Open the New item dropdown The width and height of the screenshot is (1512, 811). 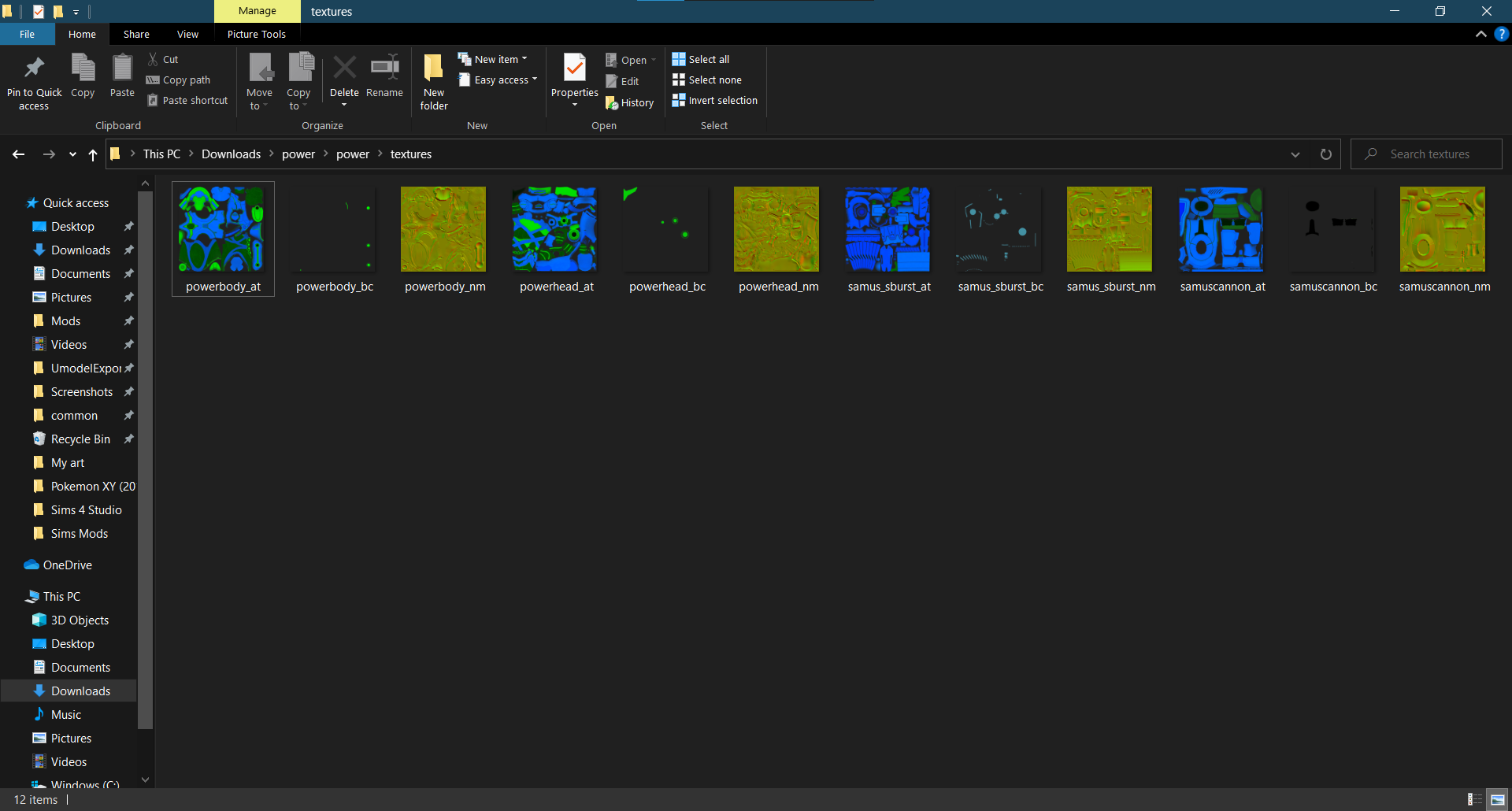point(493,59)
